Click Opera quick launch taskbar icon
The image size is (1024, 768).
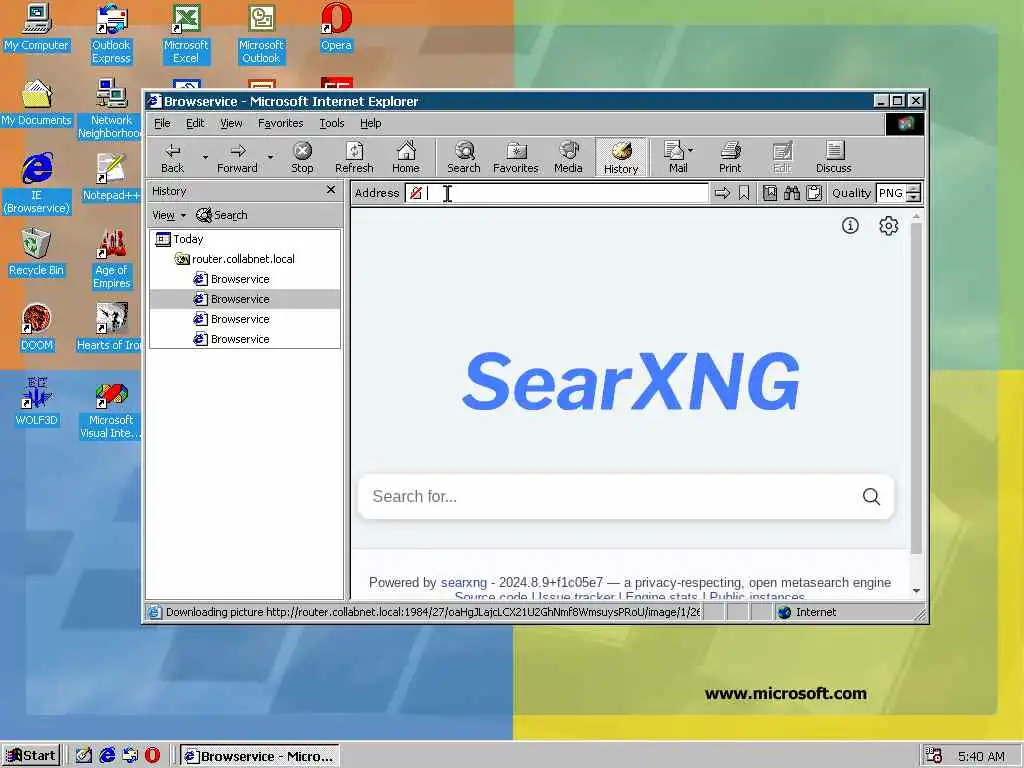click(152, 756)
